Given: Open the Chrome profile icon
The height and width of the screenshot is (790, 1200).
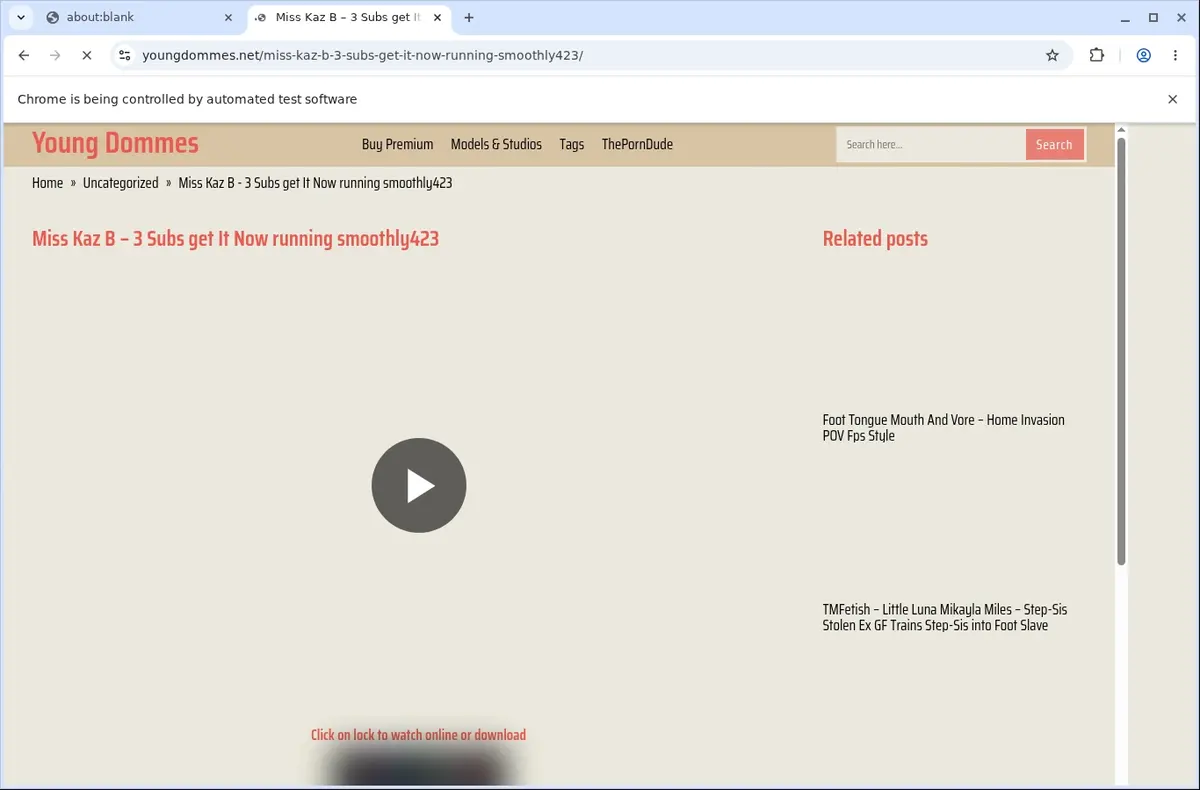Looking at the screenshot, I should 1143,55.
